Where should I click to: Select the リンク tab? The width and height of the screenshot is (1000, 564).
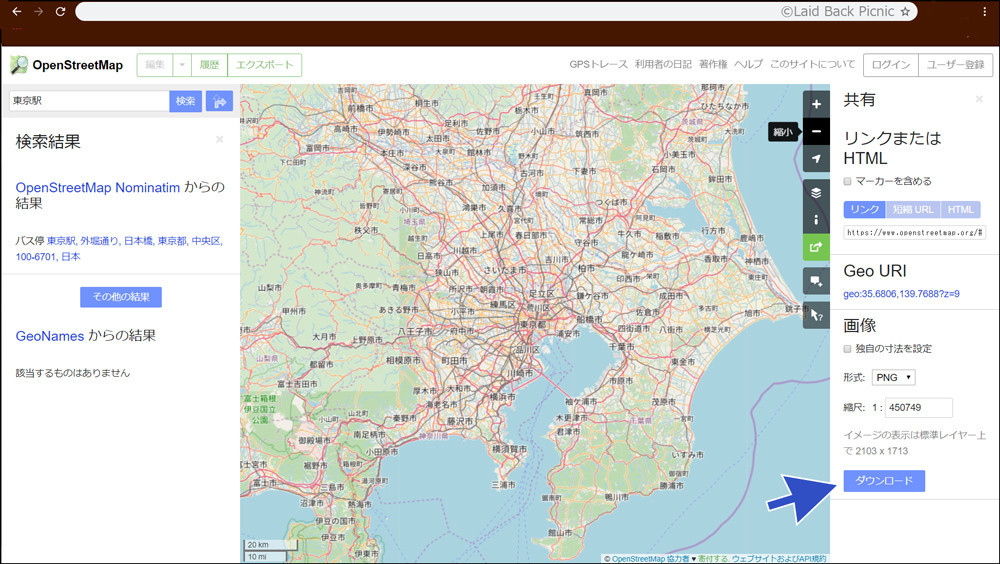click(x=864, y=209)
